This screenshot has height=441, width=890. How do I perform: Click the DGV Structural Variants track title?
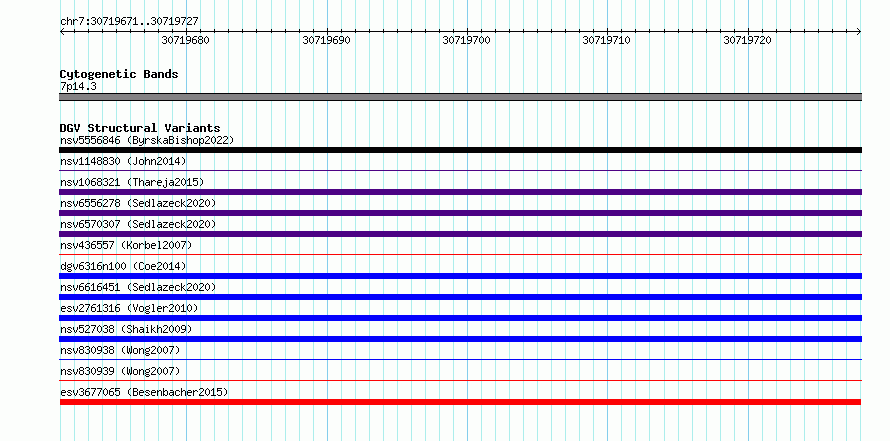pyautogui.click(x=140, y=128)
